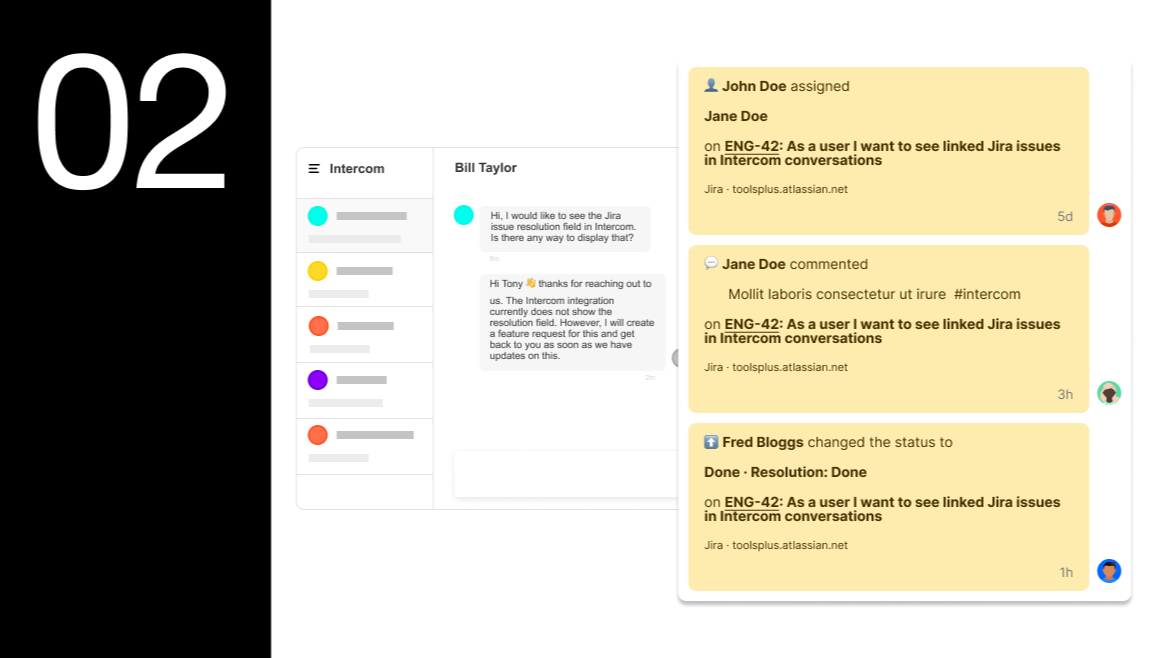
Task: Open the ENG-42 link in John Doe's assignment card
Action: pos(751,146)
